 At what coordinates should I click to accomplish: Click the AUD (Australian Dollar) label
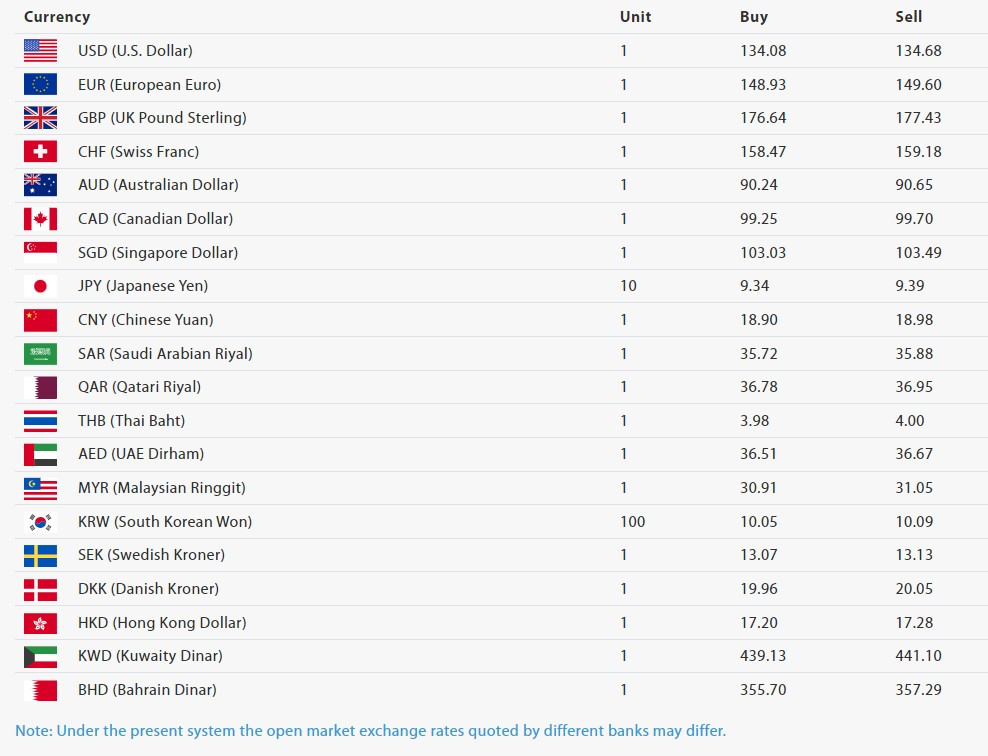(x=158, y=185)
